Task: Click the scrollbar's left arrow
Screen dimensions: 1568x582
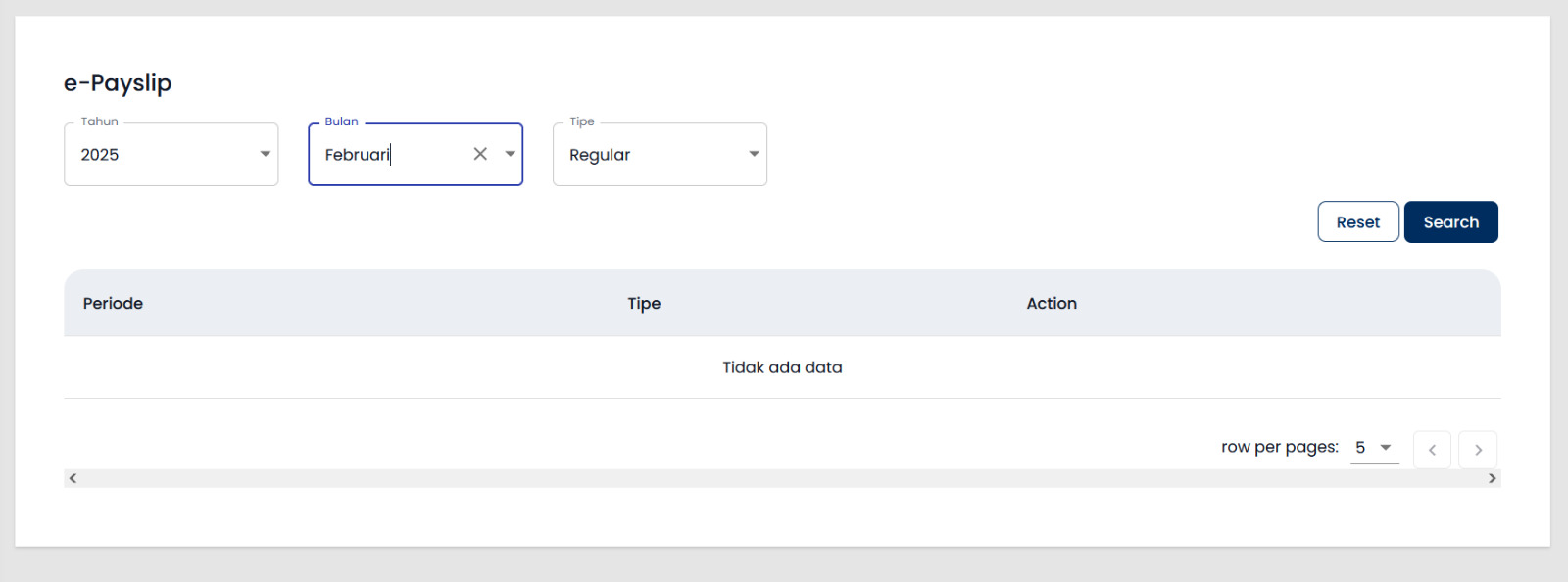Action: coord(73,478)
